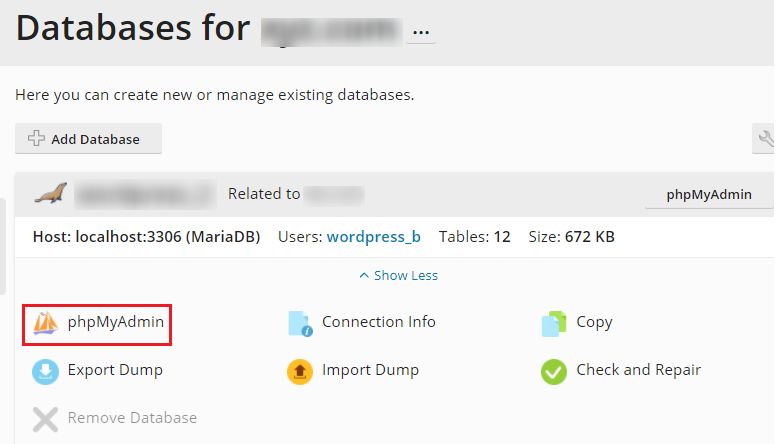778x444 pixels.
Task: Collapse details with Show Less
Action: (398, 275)
